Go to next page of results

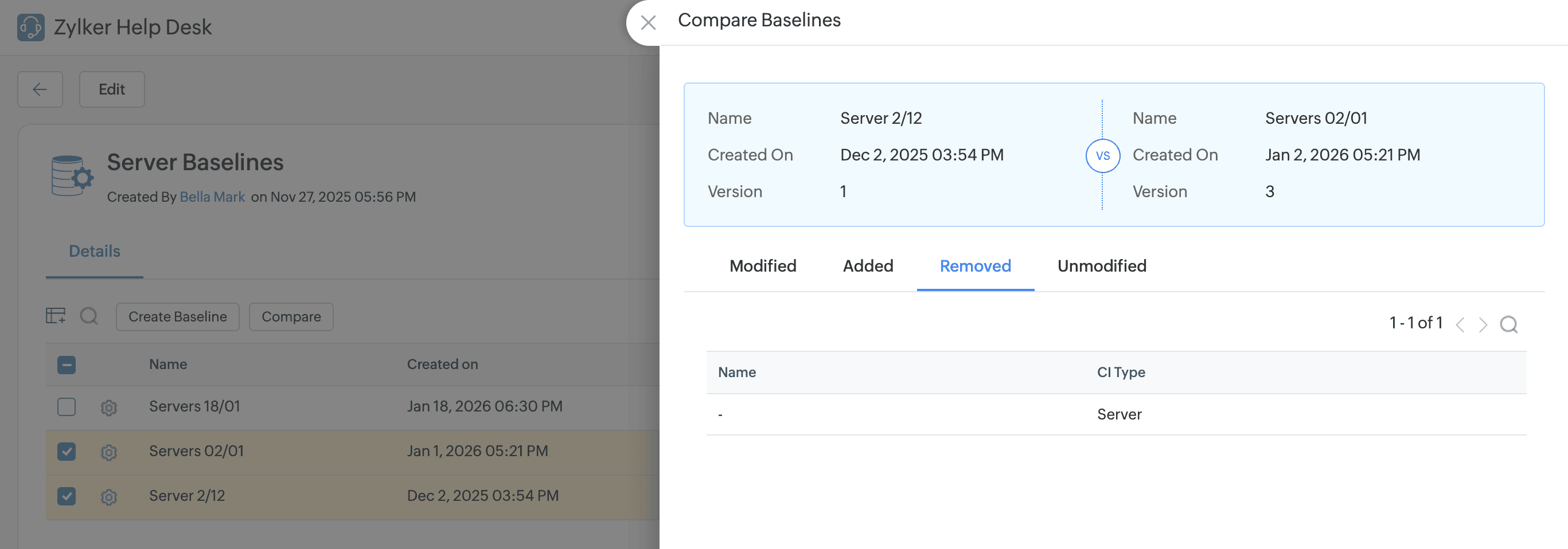click(1483, 324)
